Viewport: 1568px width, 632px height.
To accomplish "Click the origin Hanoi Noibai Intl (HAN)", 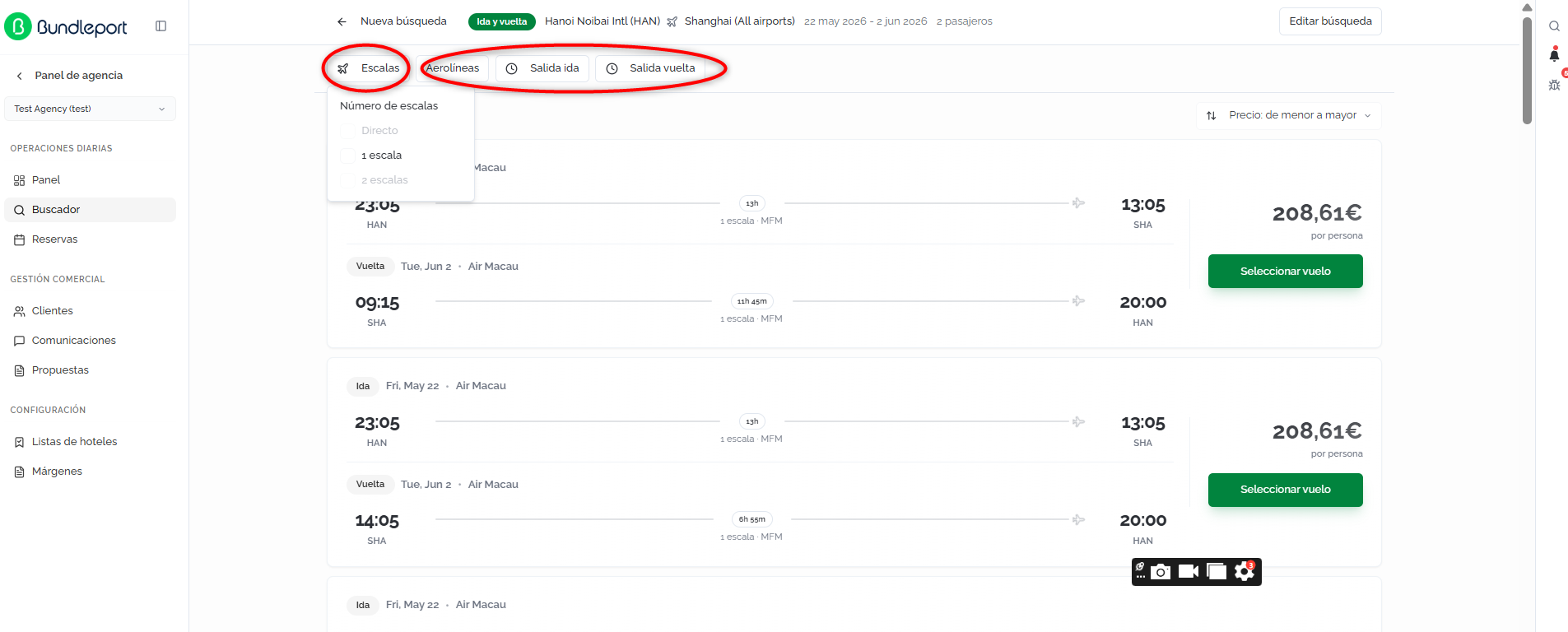I will (603, 21).
